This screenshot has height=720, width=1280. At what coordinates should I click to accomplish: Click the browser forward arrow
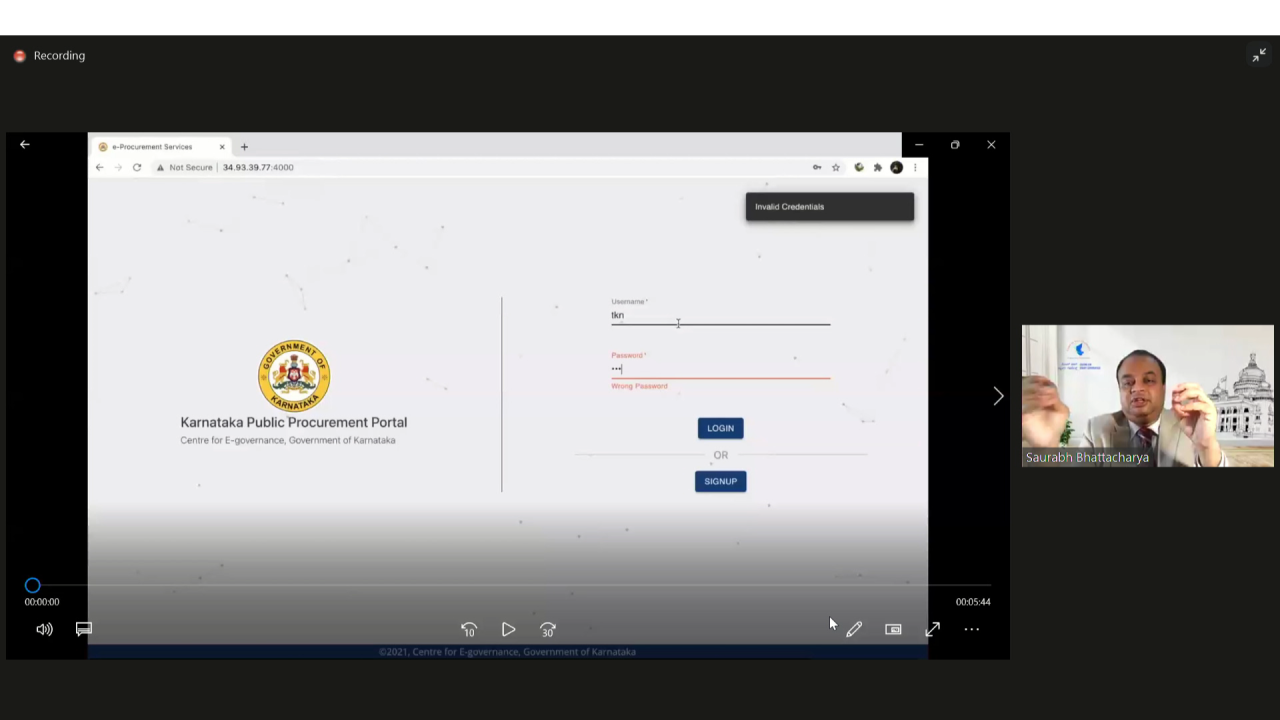[x=118, y=167]
